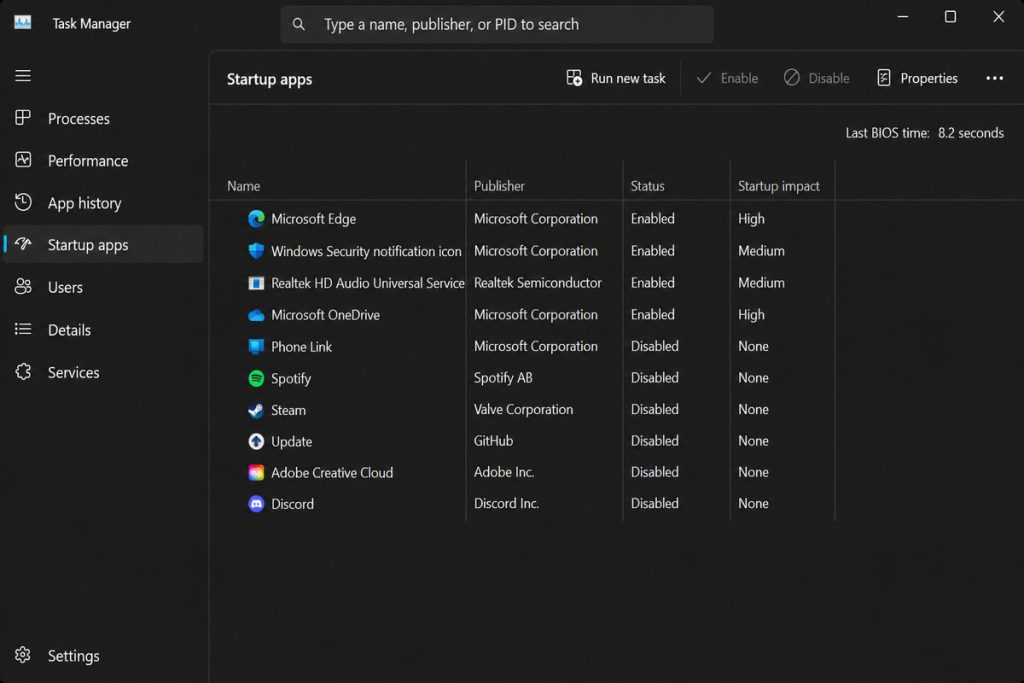Open the hamburger navigation menu
Image resolution: width=1024 pixels, height=683 pixels.
[23, 76]
